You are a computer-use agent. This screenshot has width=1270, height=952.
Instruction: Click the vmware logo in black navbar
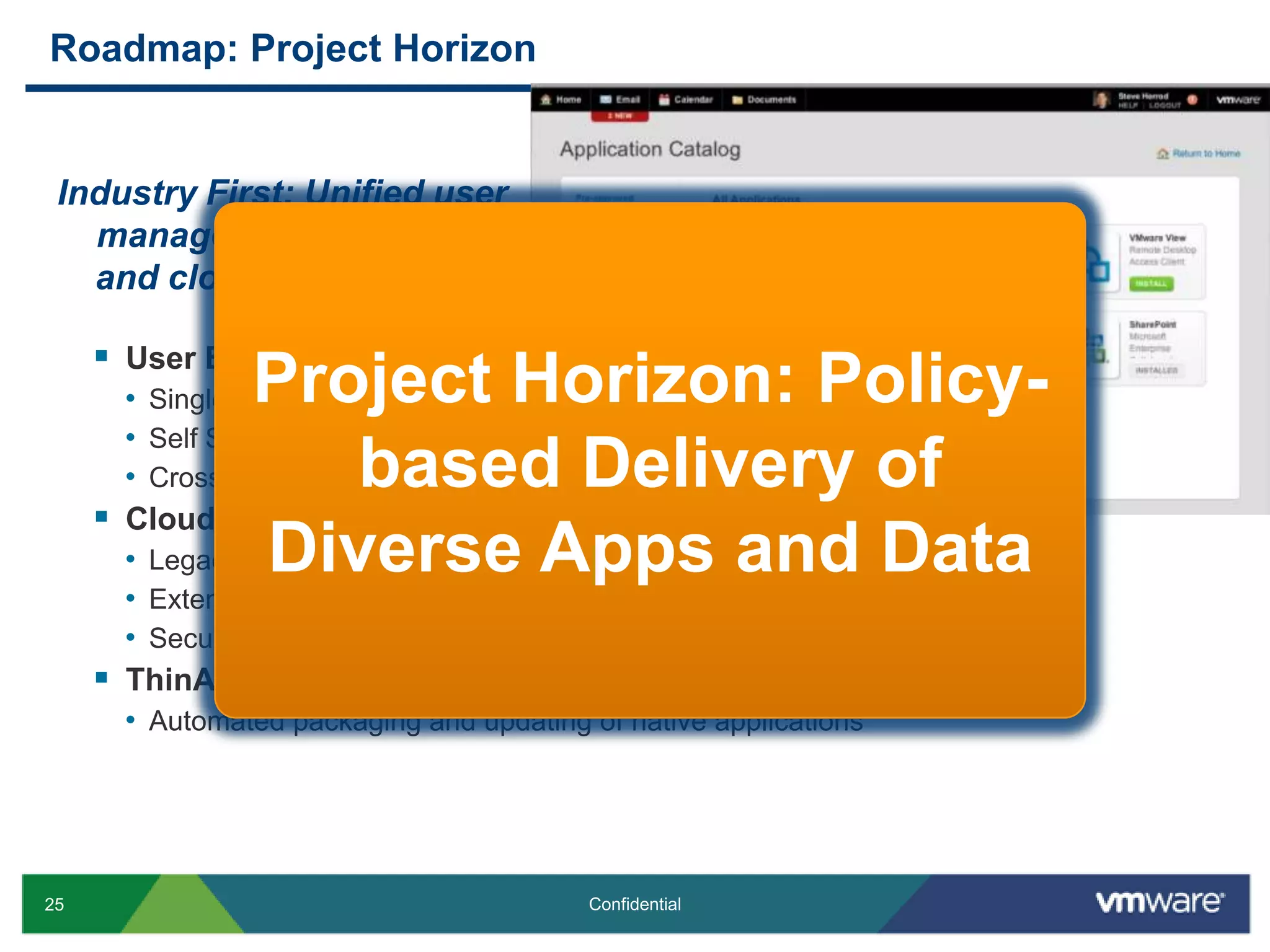(x=1237, y=100)
